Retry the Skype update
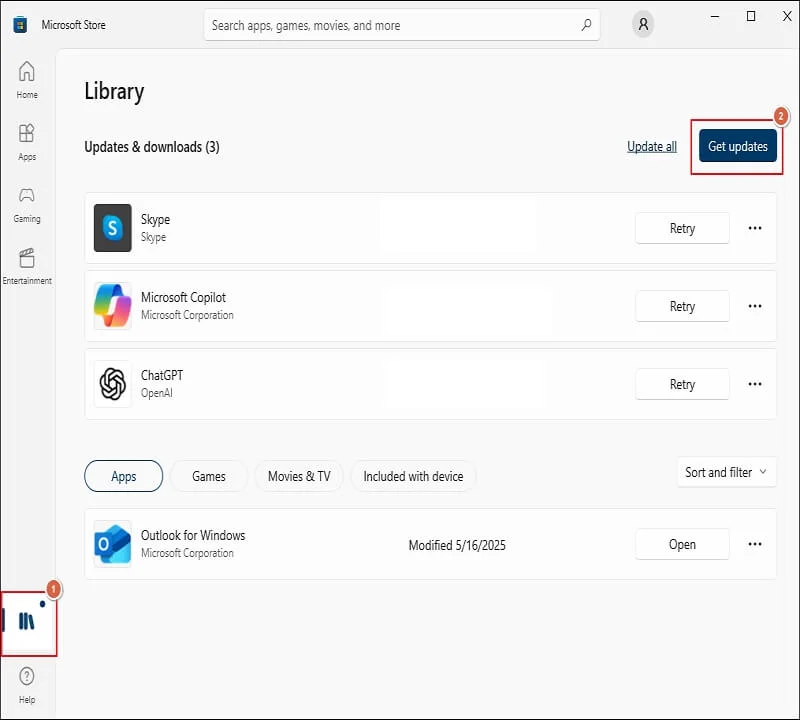The width and height of the screenshot is (800, 720). (682, 228)
